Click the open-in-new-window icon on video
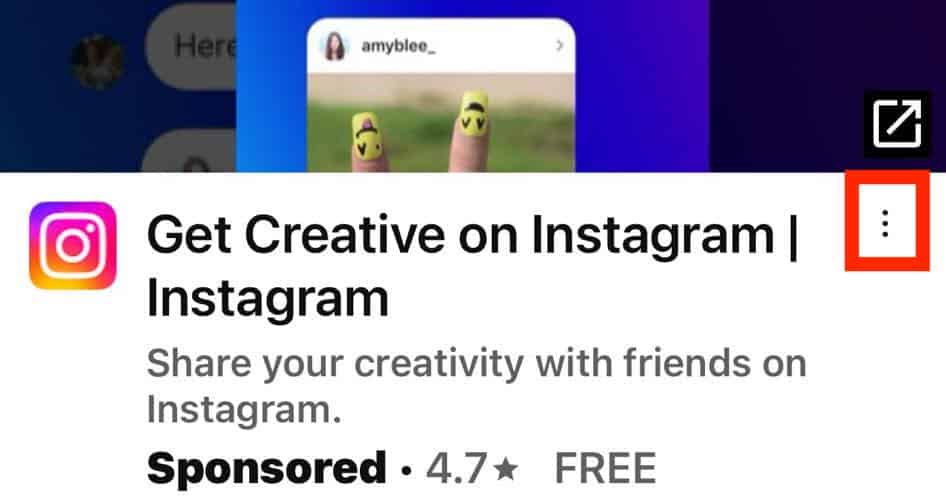Screen dimensions: 946x500 point(897,124)
